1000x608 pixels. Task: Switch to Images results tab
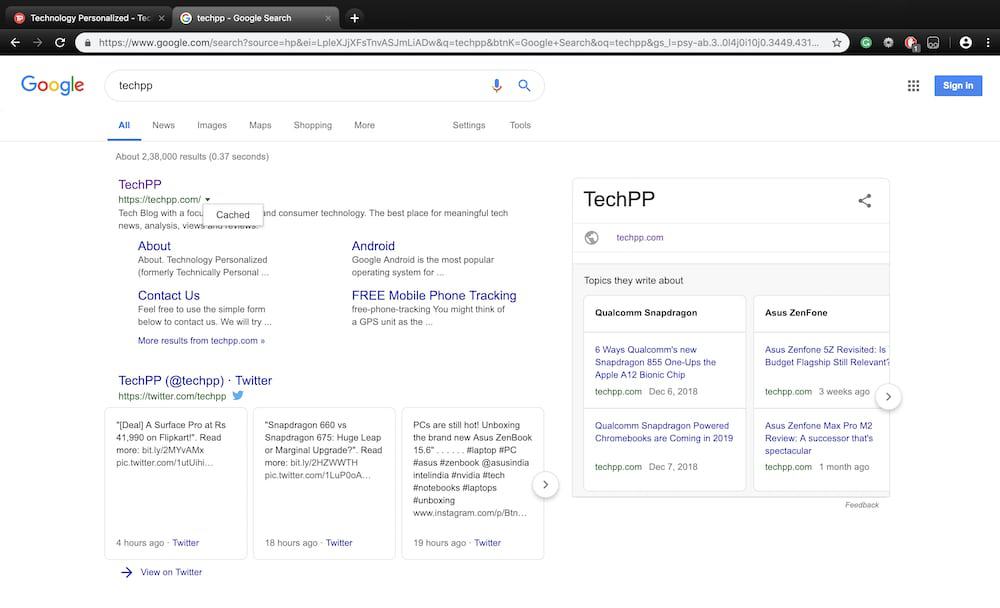[x=212, y=125]
